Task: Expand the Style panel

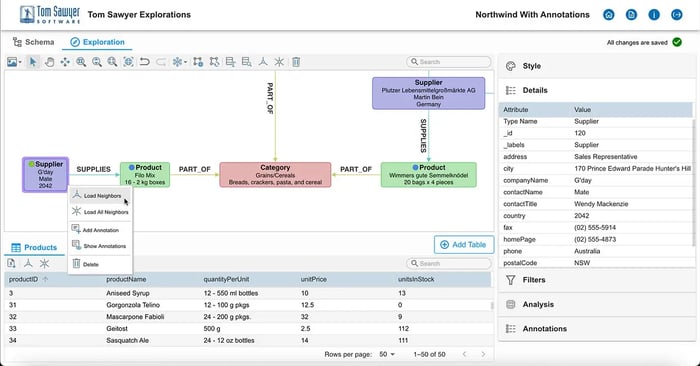Action: point(596,66)
